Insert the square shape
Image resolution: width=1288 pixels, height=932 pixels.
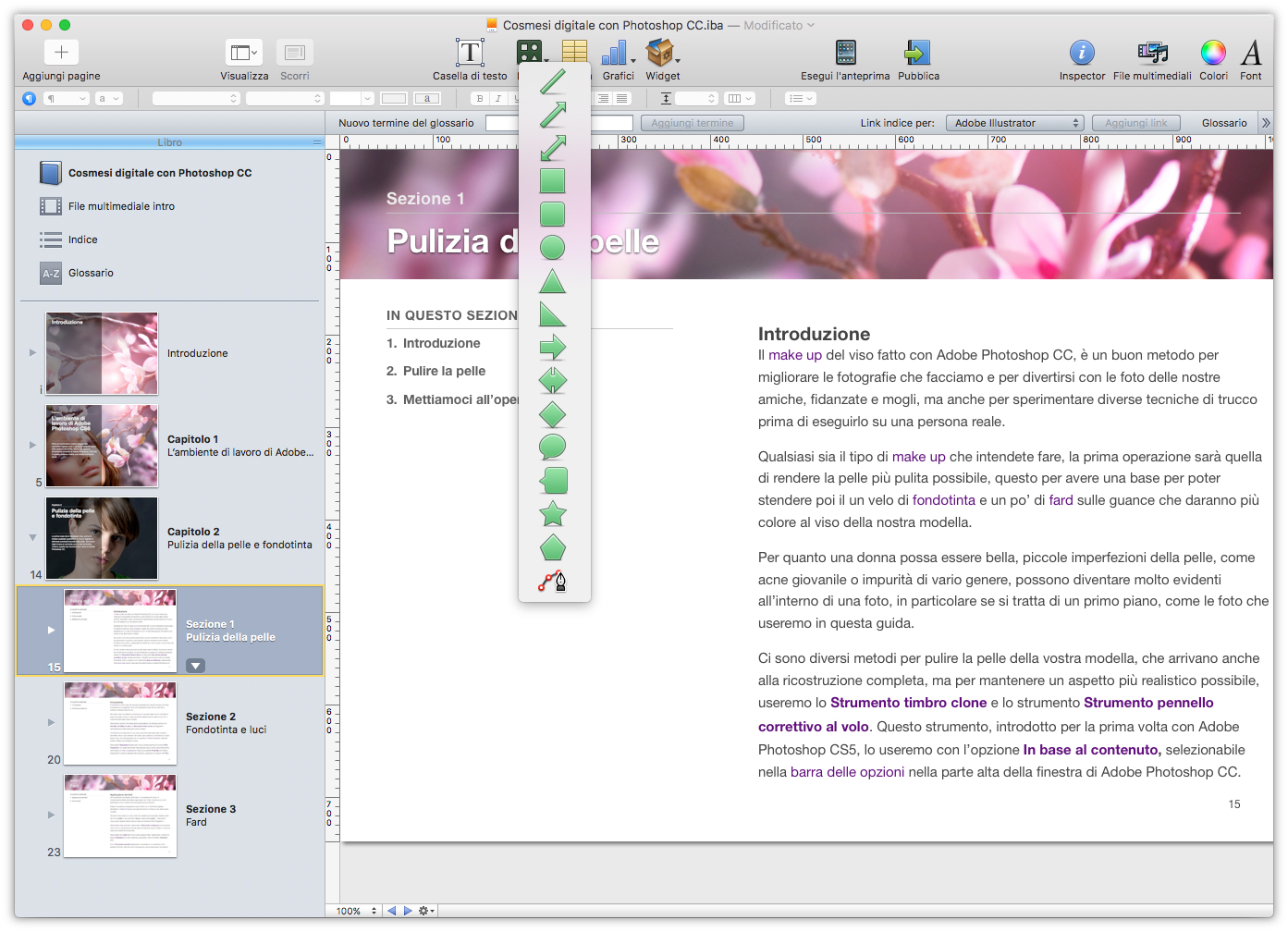(553, 181)
